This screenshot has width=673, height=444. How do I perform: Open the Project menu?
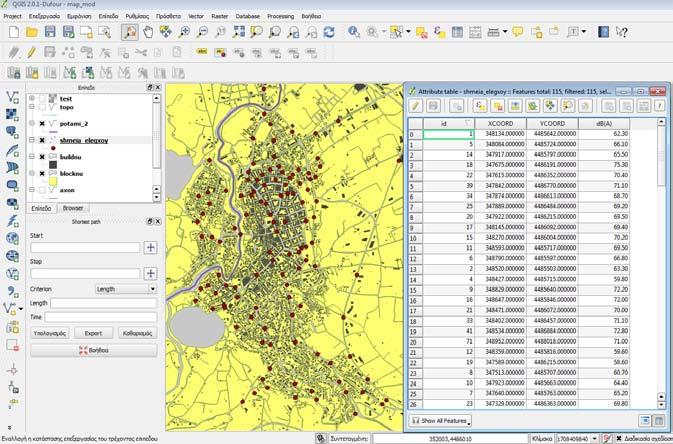12,16
